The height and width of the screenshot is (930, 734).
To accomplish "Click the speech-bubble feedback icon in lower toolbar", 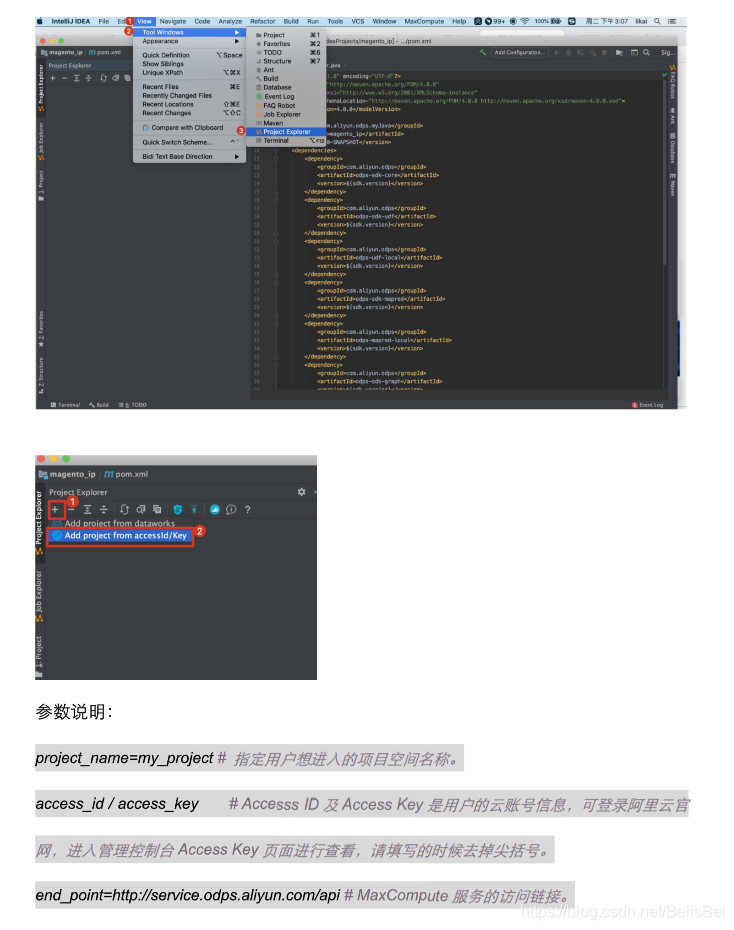I will [231, 509].
